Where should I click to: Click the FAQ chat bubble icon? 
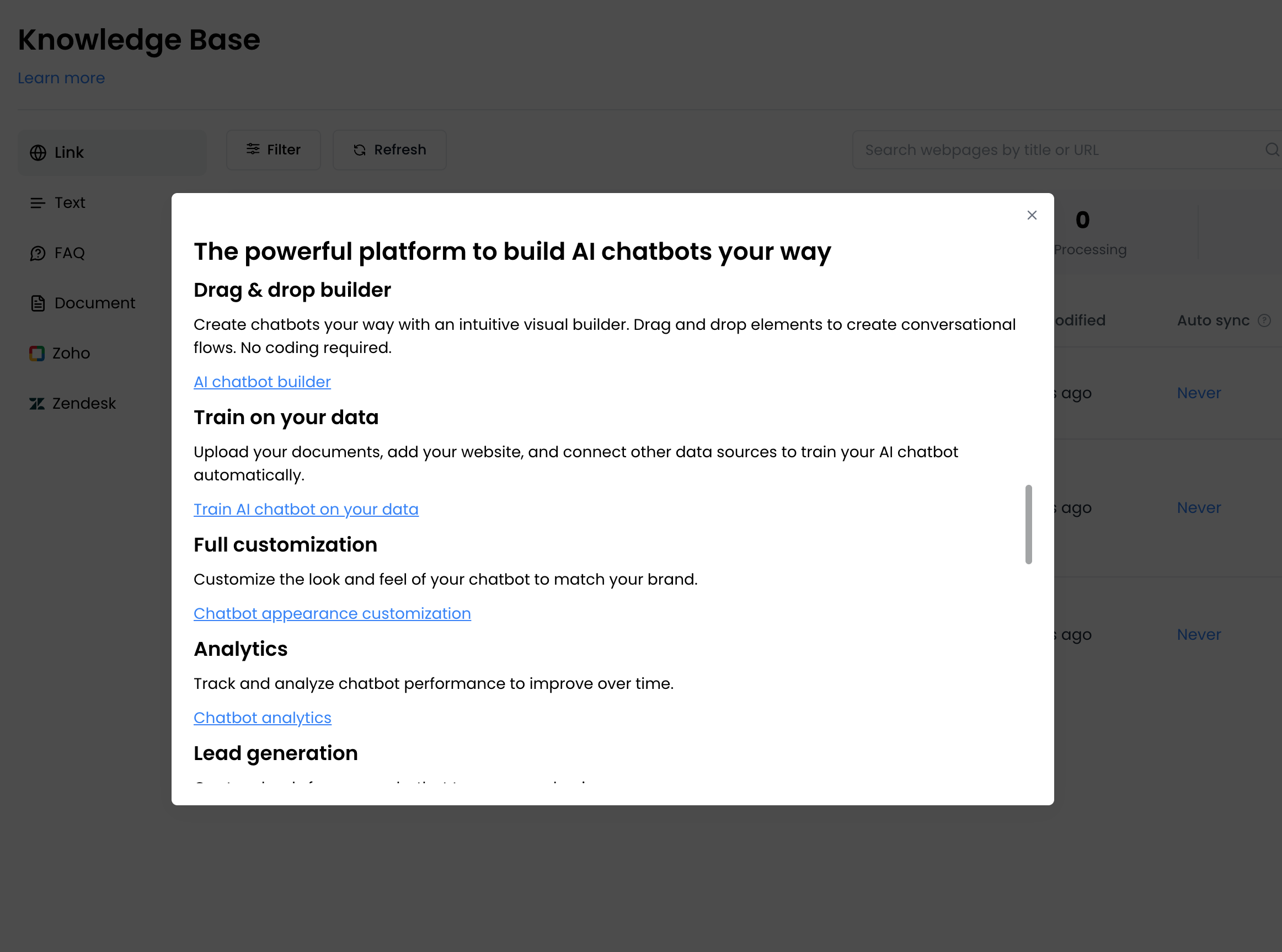(38, 253)
